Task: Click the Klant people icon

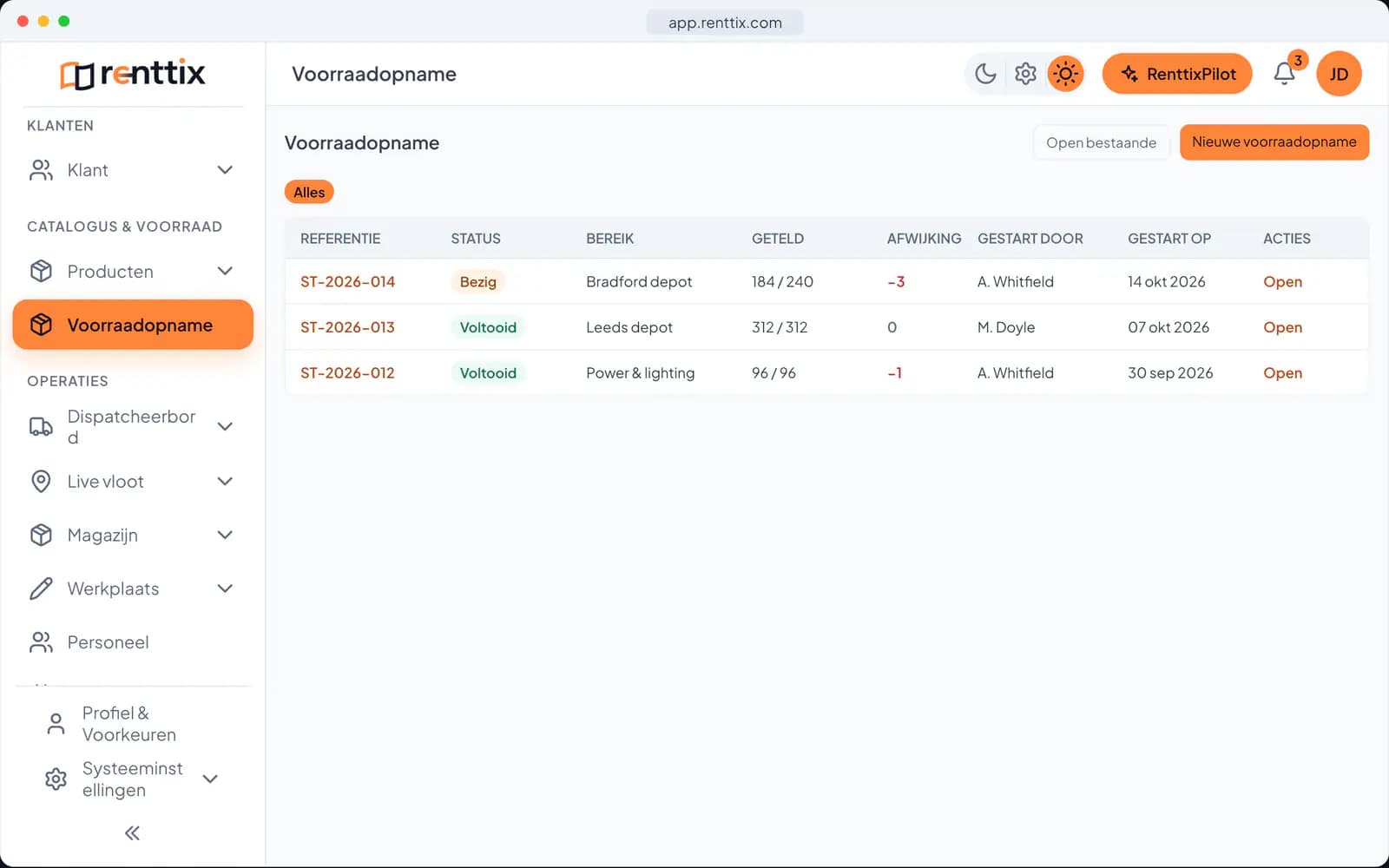Action: point(41,170)
